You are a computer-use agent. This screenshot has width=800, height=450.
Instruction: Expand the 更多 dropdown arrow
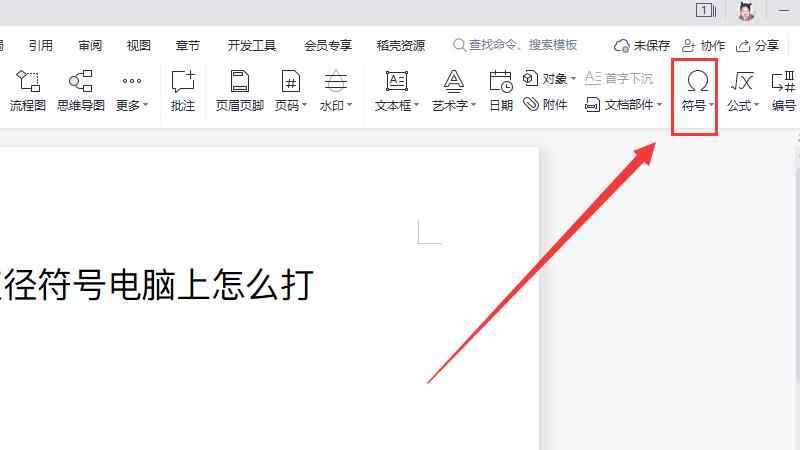tap(145, 105)
